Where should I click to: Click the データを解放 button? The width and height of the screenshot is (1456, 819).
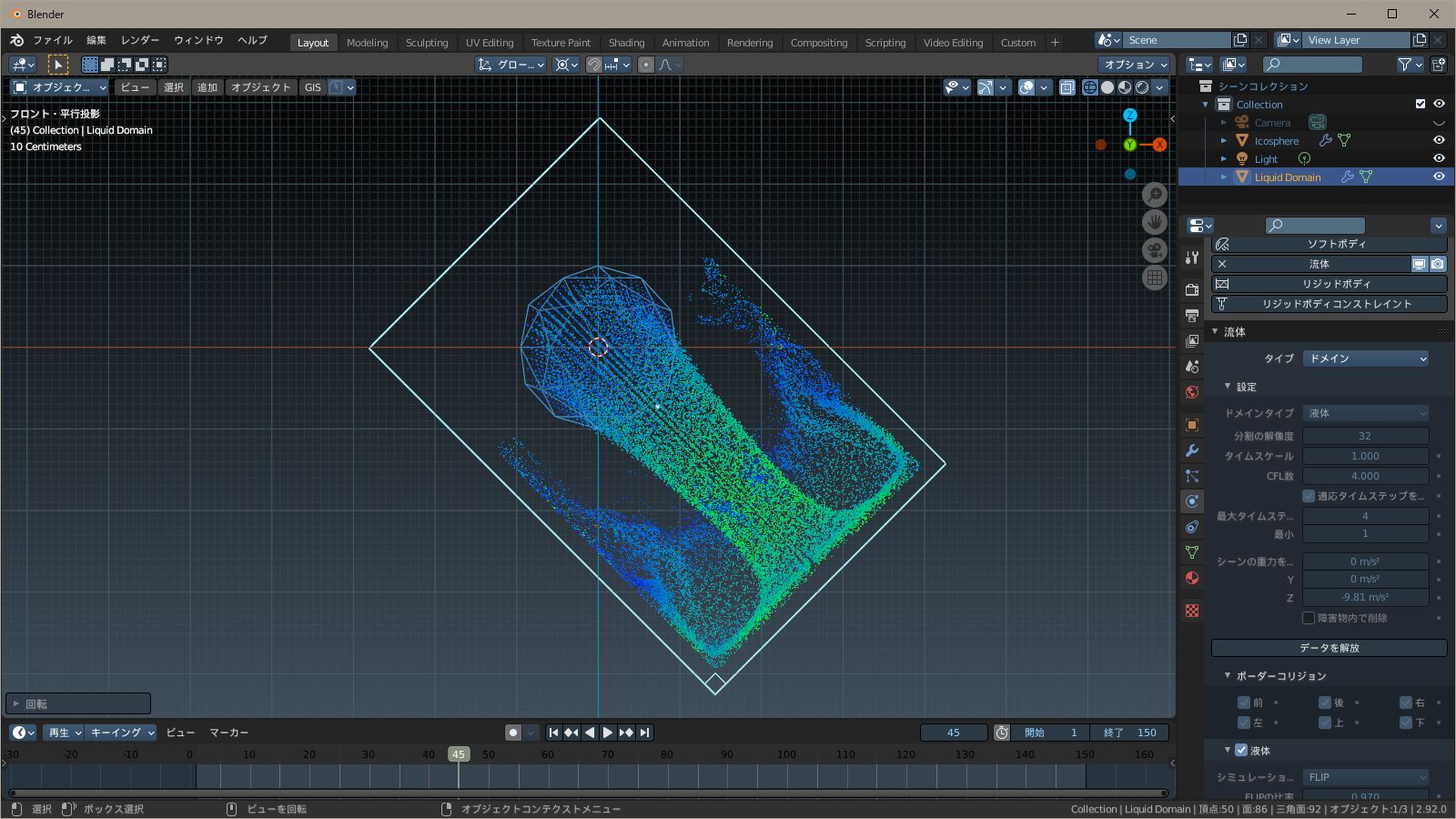tap(1329, 648)
